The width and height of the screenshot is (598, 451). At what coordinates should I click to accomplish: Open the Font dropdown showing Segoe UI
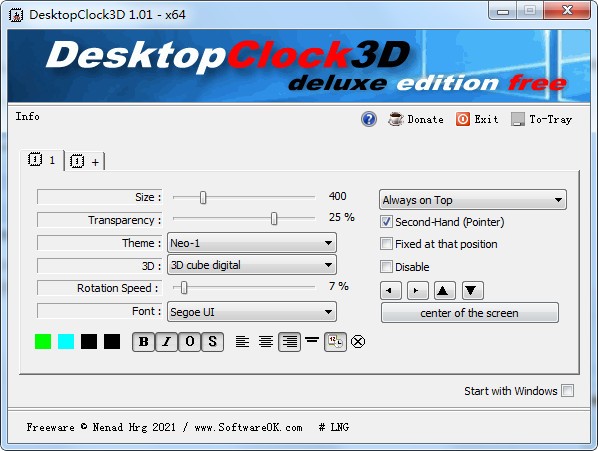point(252,312)
